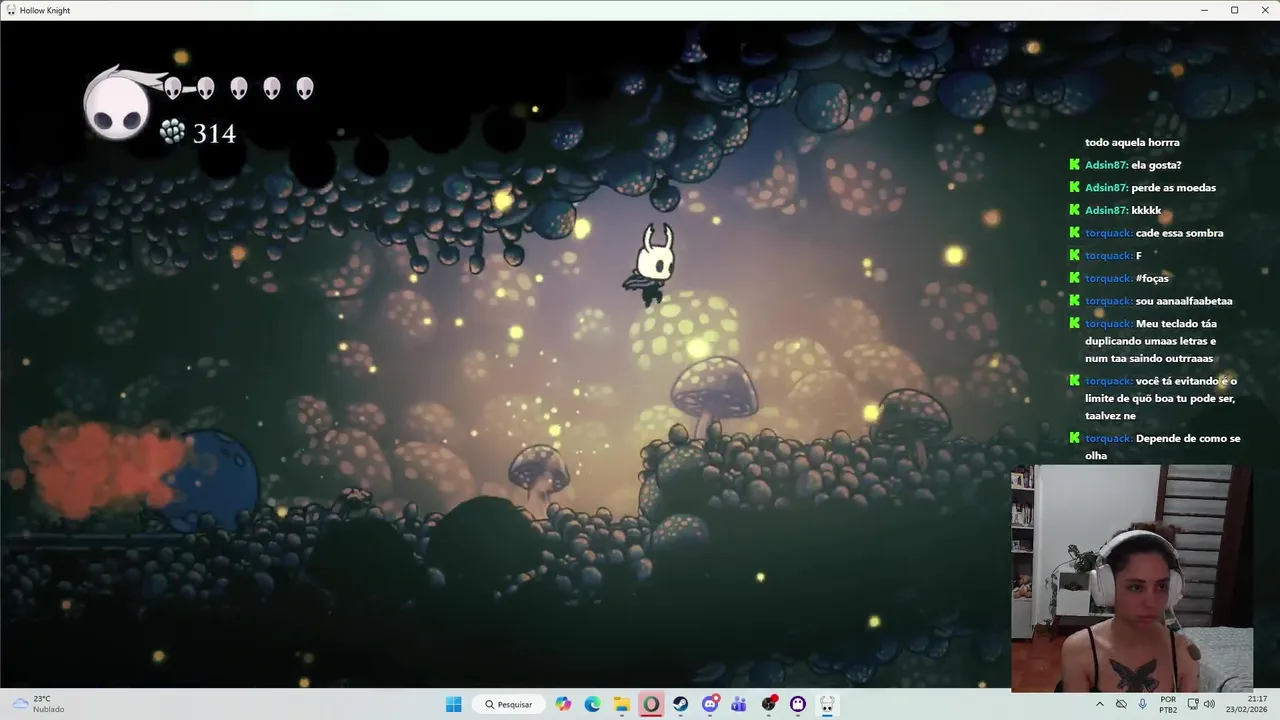Click chat message 'kkkkk'
This screenshot has height=720, width=1280.
[x=1146, y=211]
